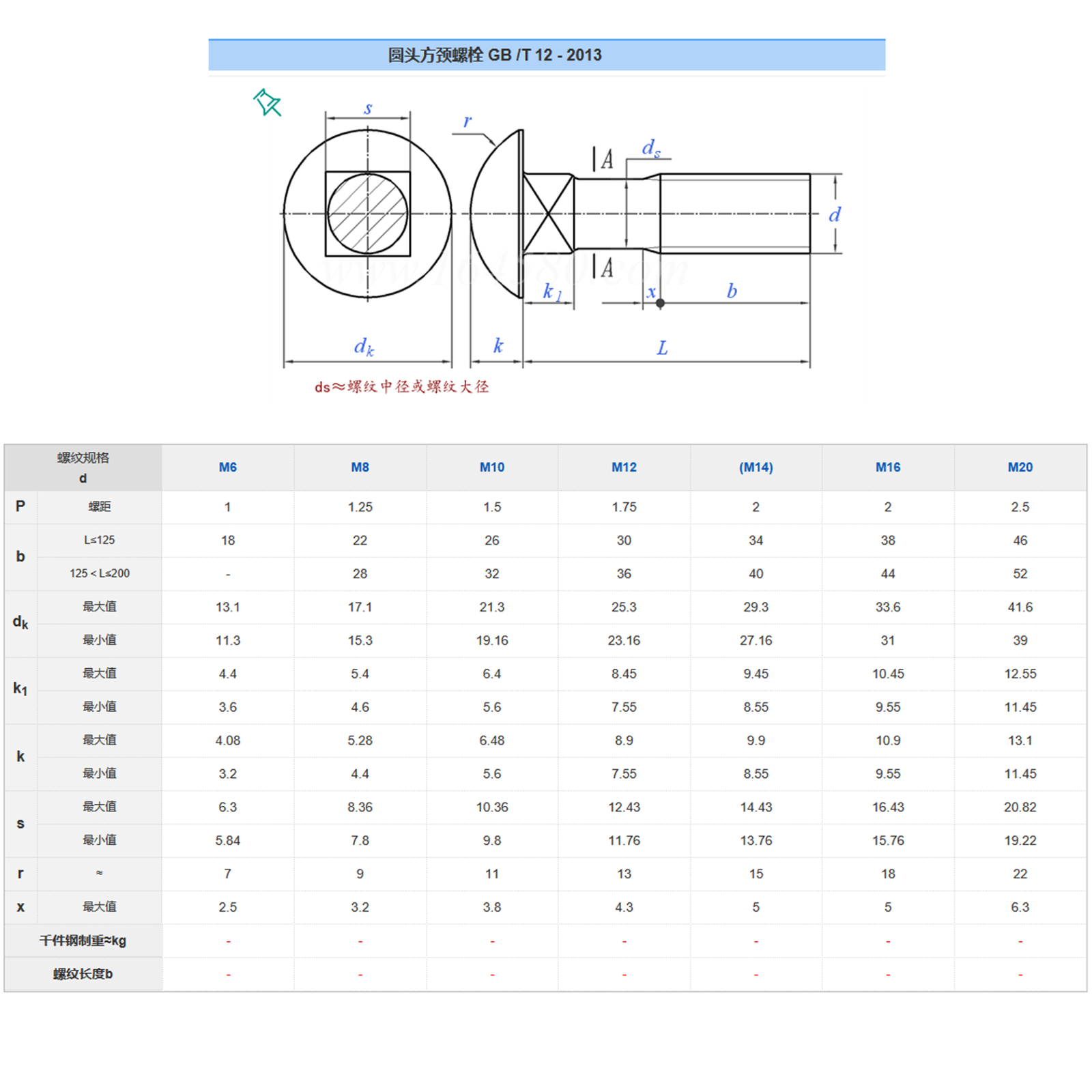Open the (M14) thread size link
Viewport: 1092px width, 1092px height.
756,468
